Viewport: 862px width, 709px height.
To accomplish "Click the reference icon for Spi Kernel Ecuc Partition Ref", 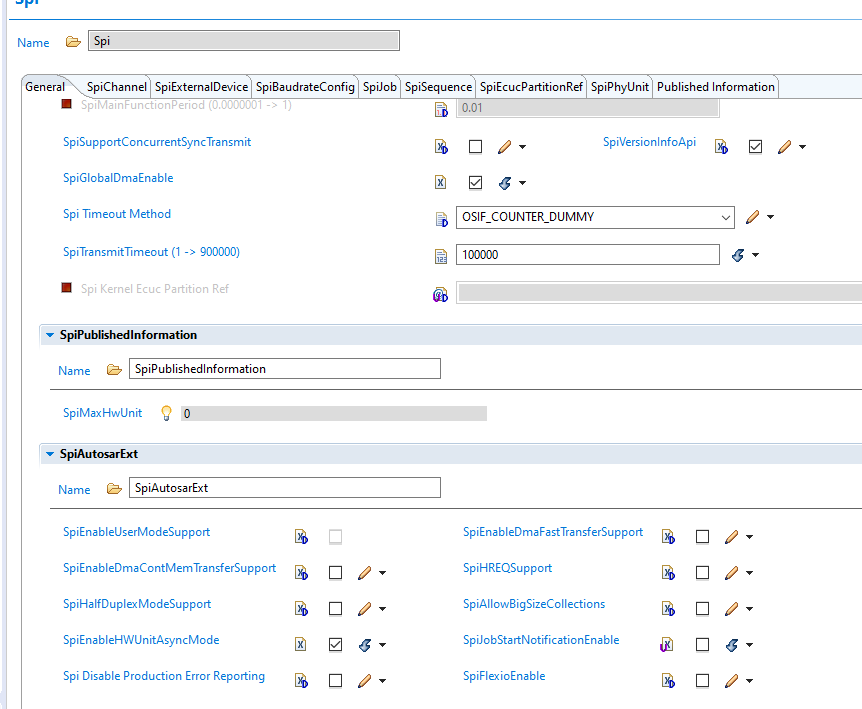I will [x=440, y=295].
